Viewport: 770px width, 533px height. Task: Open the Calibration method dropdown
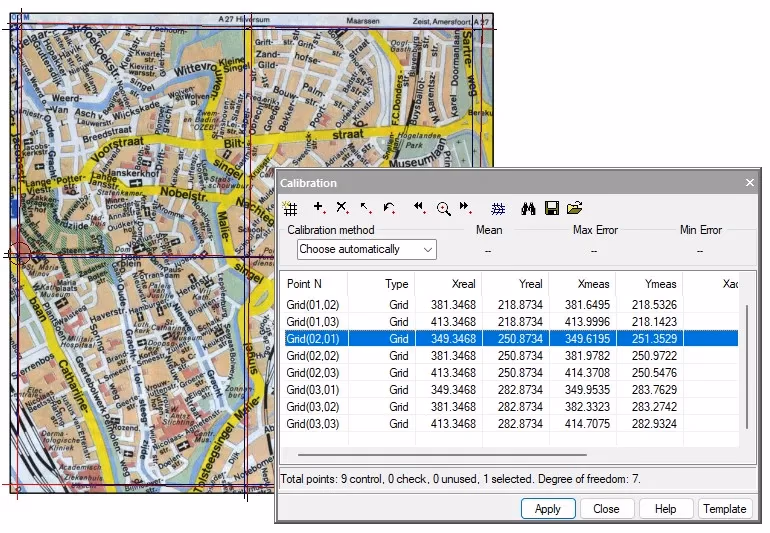point(366,250)
